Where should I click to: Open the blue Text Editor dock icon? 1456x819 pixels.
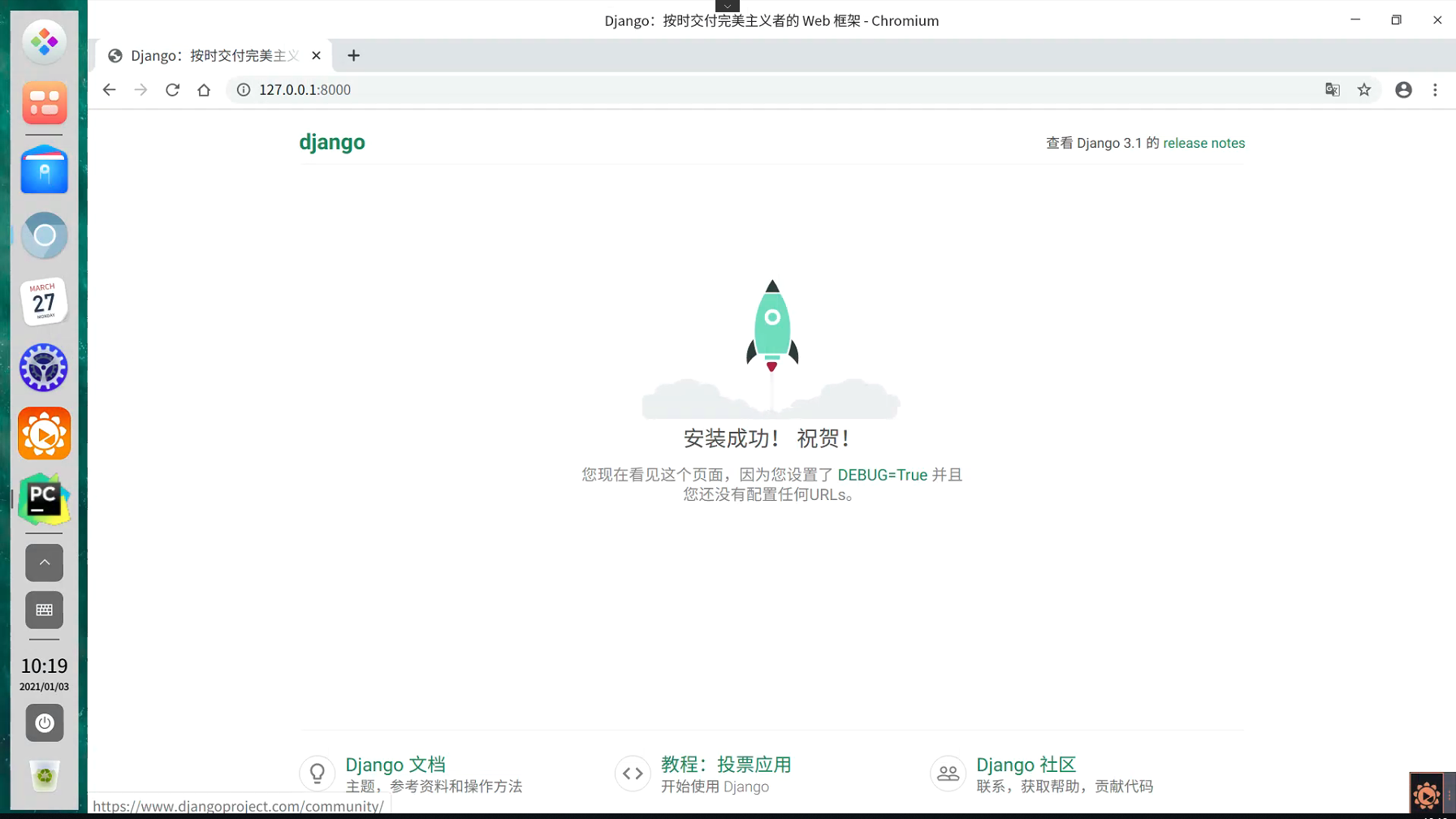coord(44,170)
